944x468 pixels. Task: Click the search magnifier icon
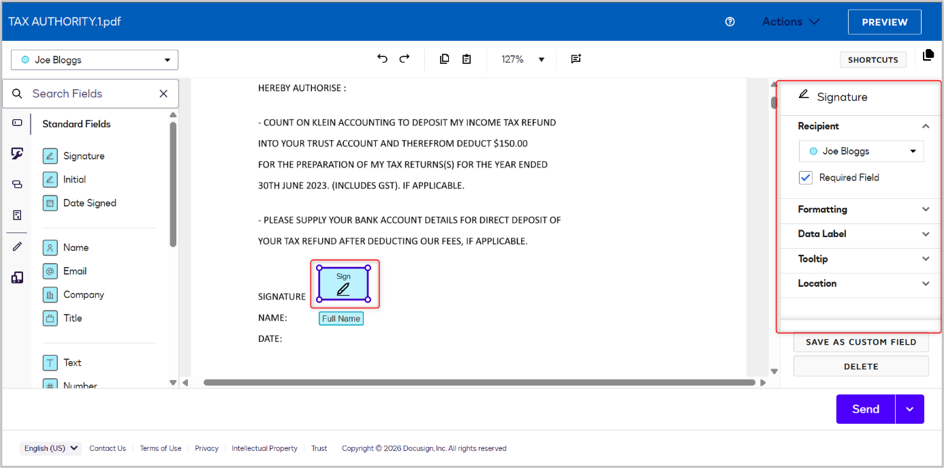tap(17, 93)
